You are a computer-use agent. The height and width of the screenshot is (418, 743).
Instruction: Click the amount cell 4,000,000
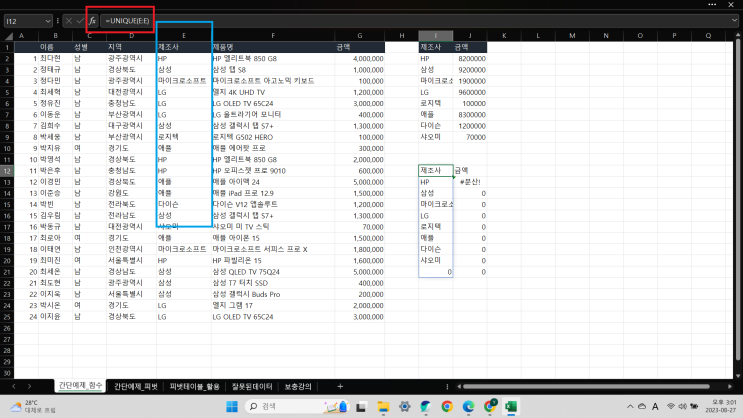click(x=360, y=59)
